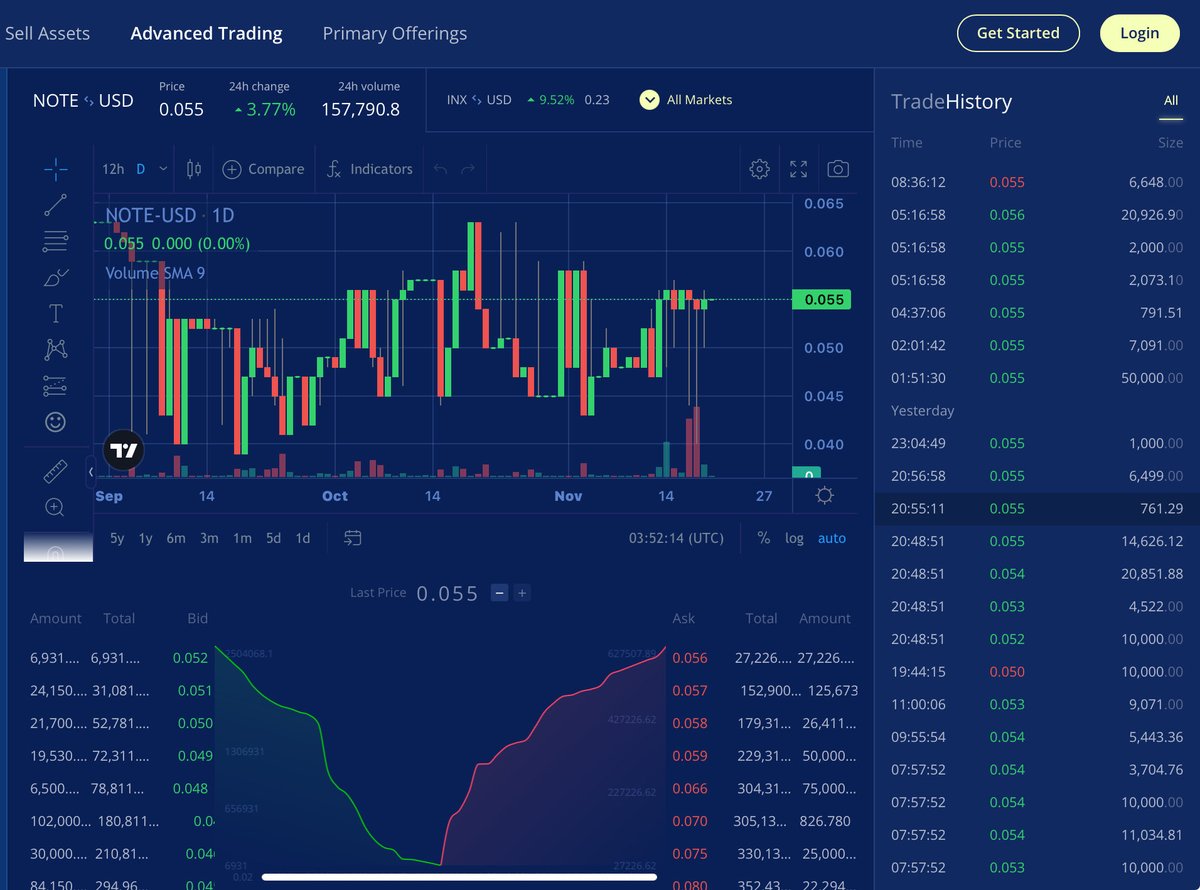Click the 01:51:30 trade of 50,000
The height and width of the screenshot is (890, 1200).
(x=1037, y=378)
